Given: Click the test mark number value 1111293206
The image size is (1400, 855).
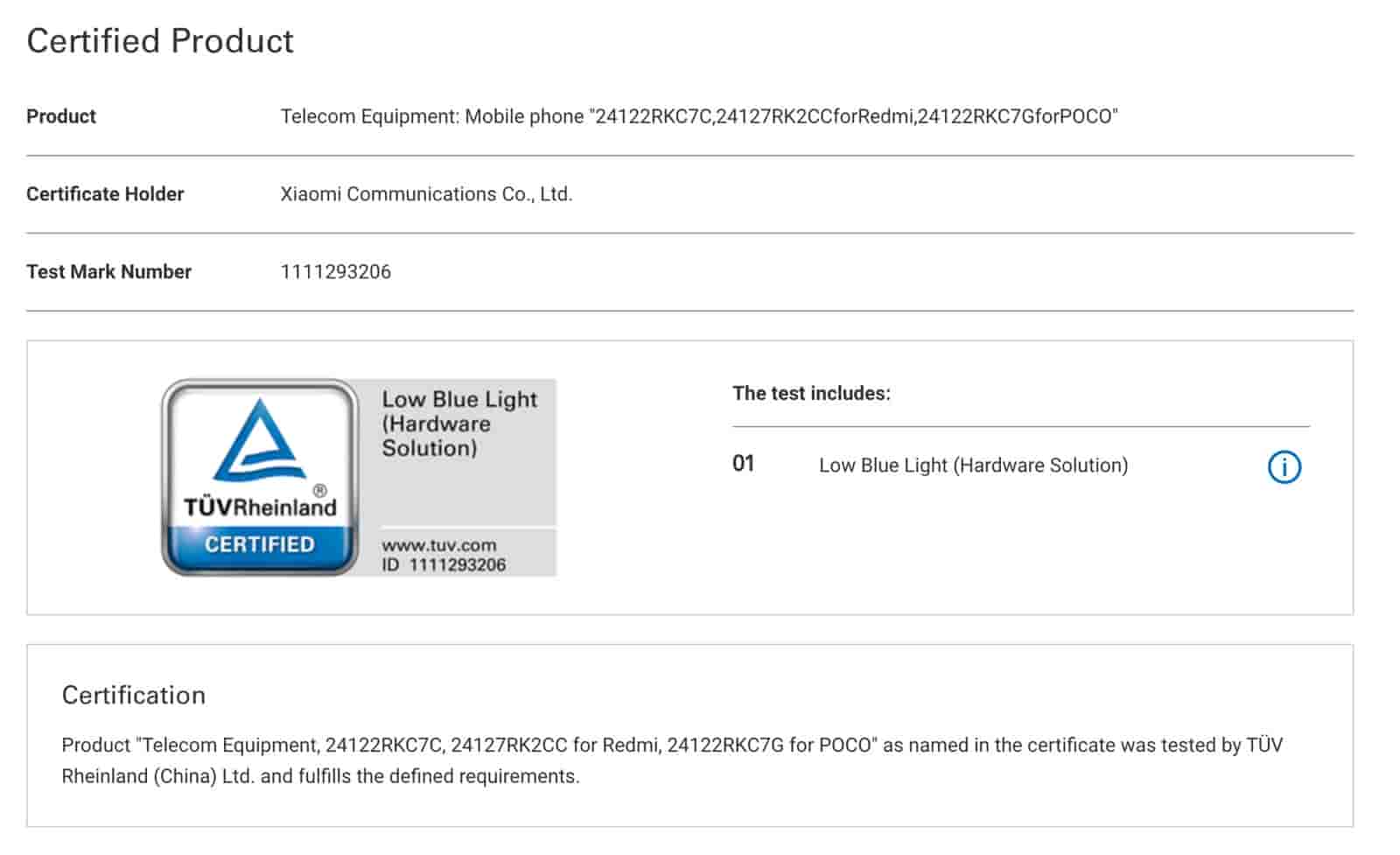Looking at the screenshot, I should click(x=335, y=272).
